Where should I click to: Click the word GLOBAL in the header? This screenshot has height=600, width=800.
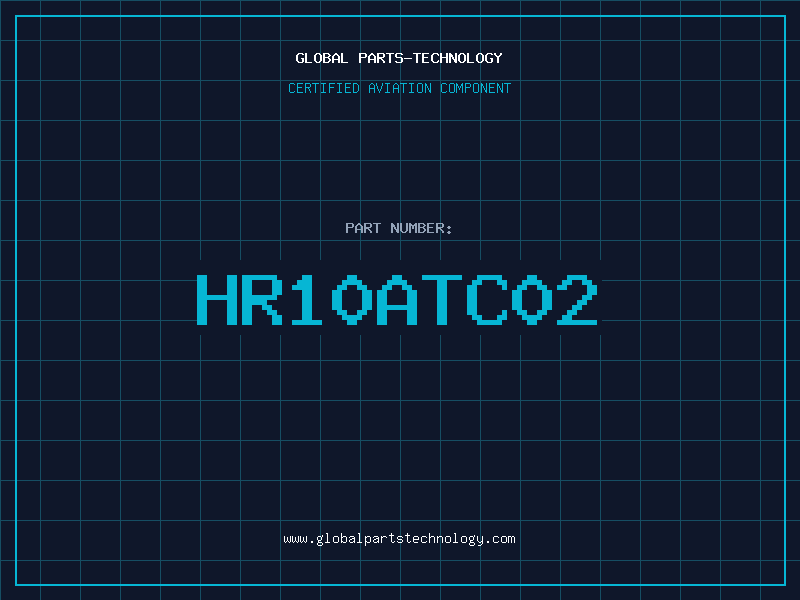(x=322, y=58)
